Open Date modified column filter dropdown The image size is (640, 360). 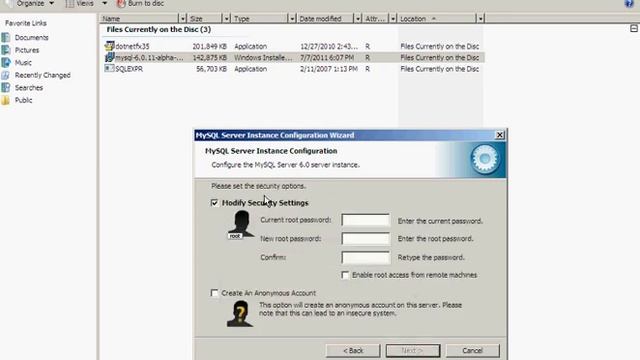click(358, 19)
